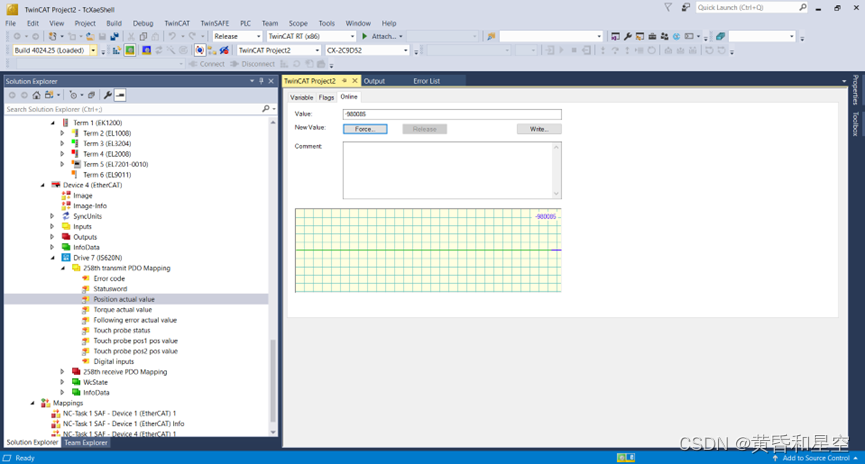Open the TwinCAT menu
Viewport: 865px width, 464px height.
pyautogui.click(x=177, y=23)
